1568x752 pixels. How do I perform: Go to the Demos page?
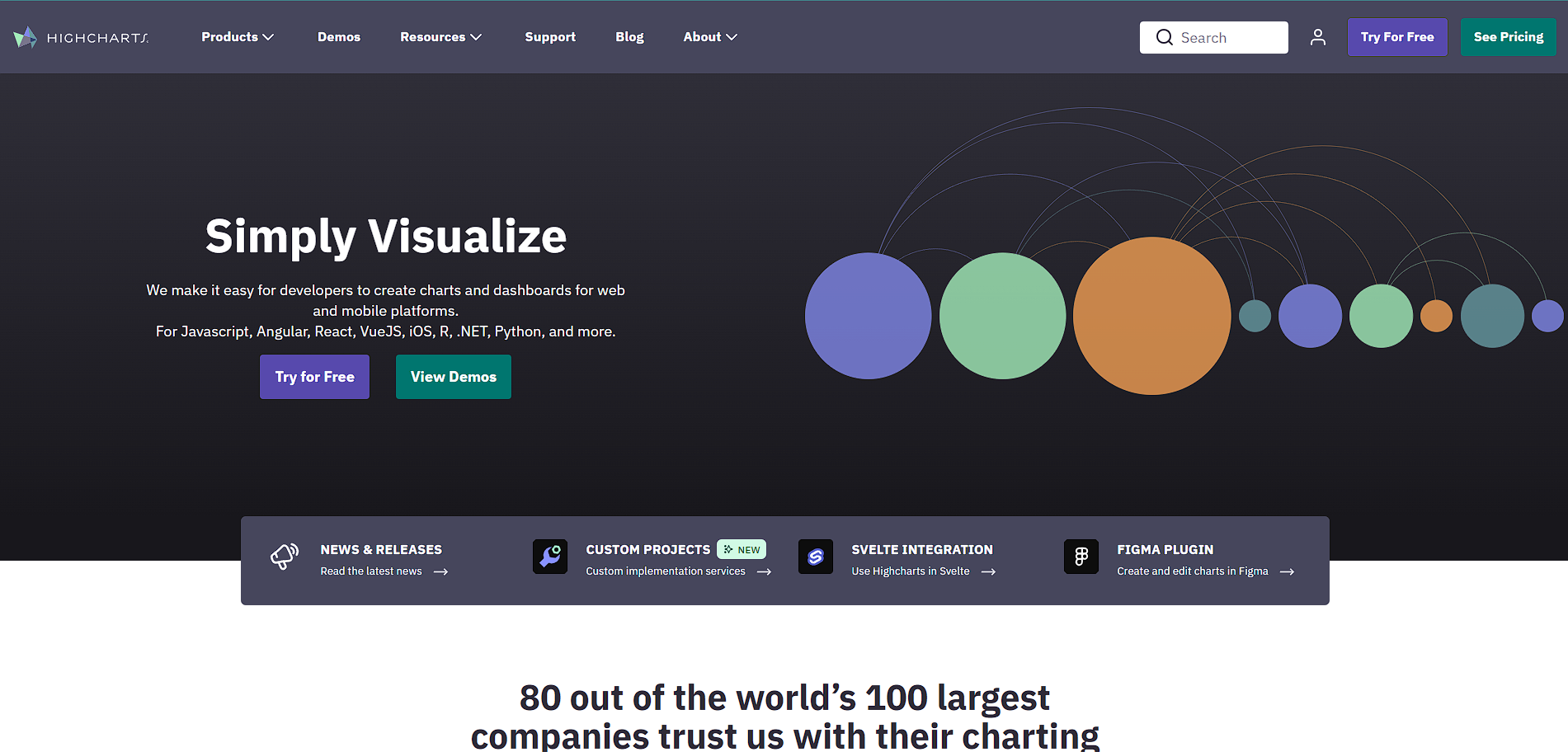[339, 37]
